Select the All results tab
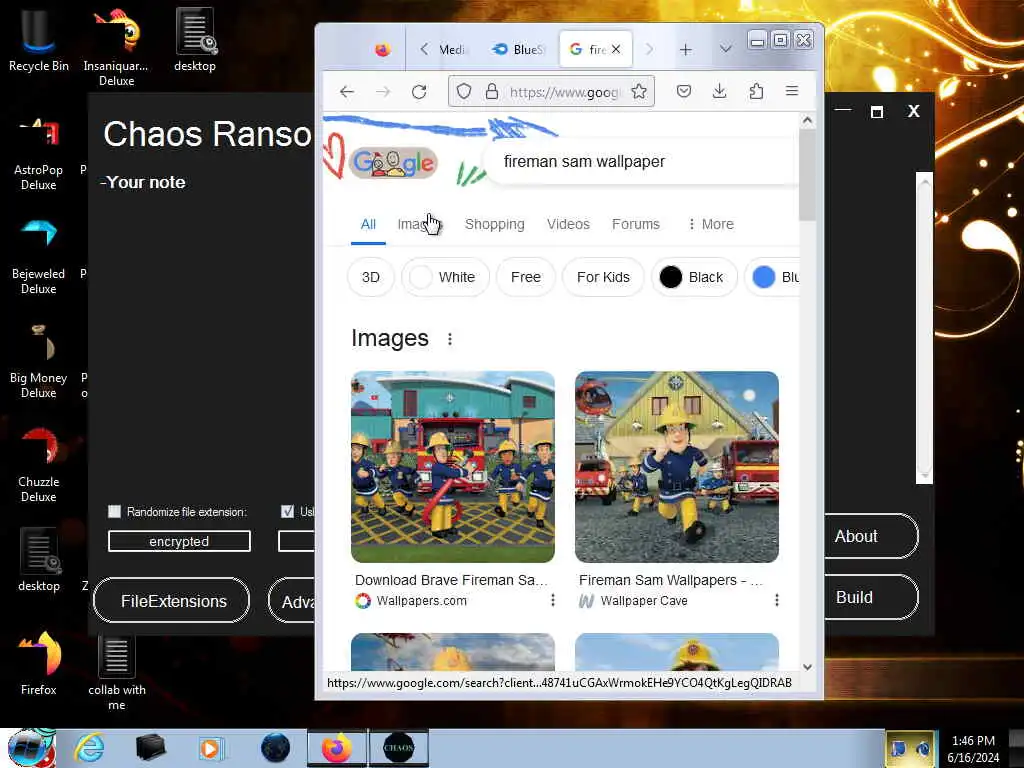This screenshot has height=768, width=1024. coord(368,225)
